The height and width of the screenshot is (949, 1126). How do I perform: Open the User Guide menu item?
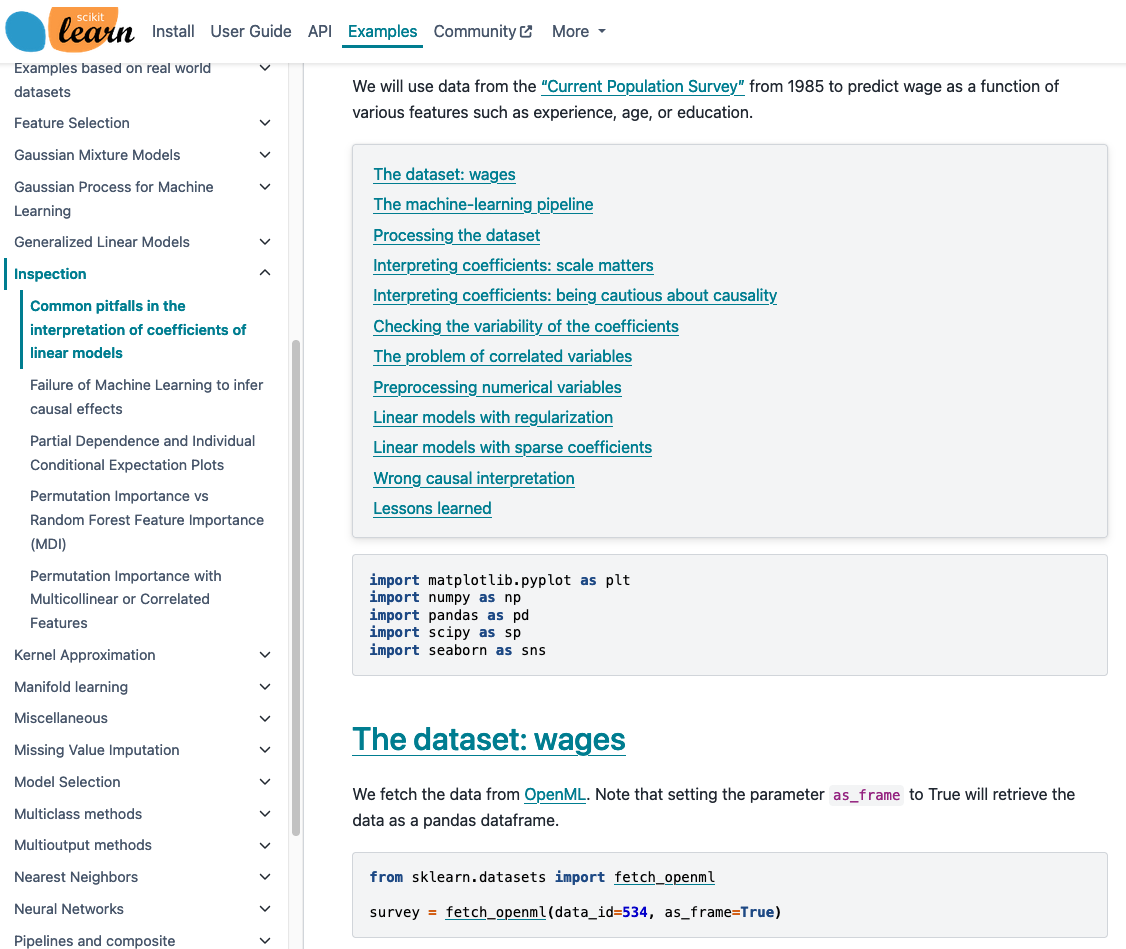[x=251, y=32]
